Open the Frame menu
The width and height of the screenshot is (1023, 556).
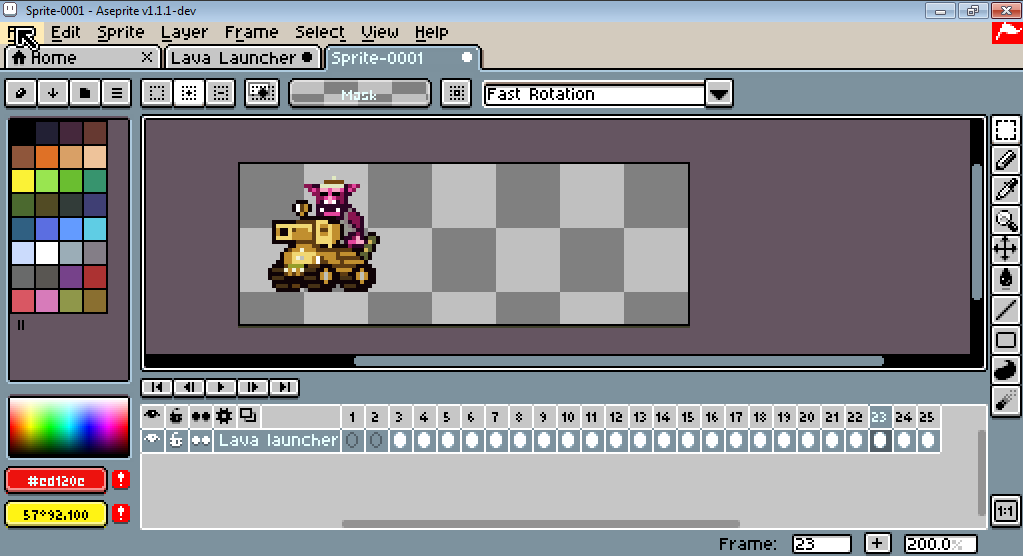tap(251, 33)
